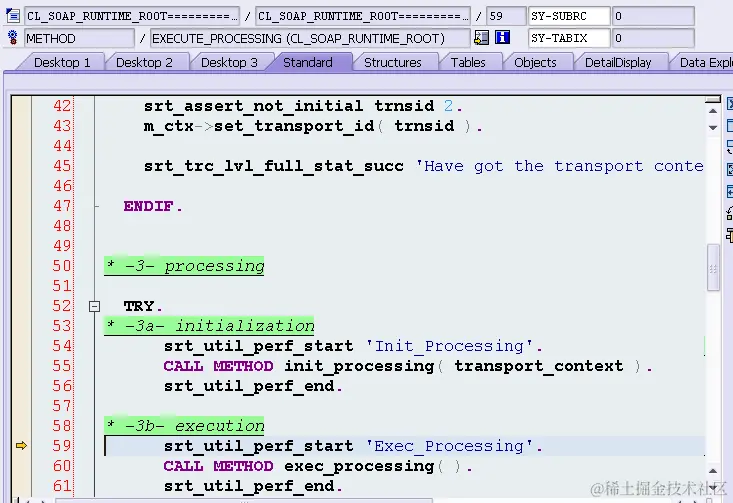Image resolution: width=733 pixels, height=503 pixels.
Task: Select the Standard tab
Action: pyautogui.click(x=308, y=63)
